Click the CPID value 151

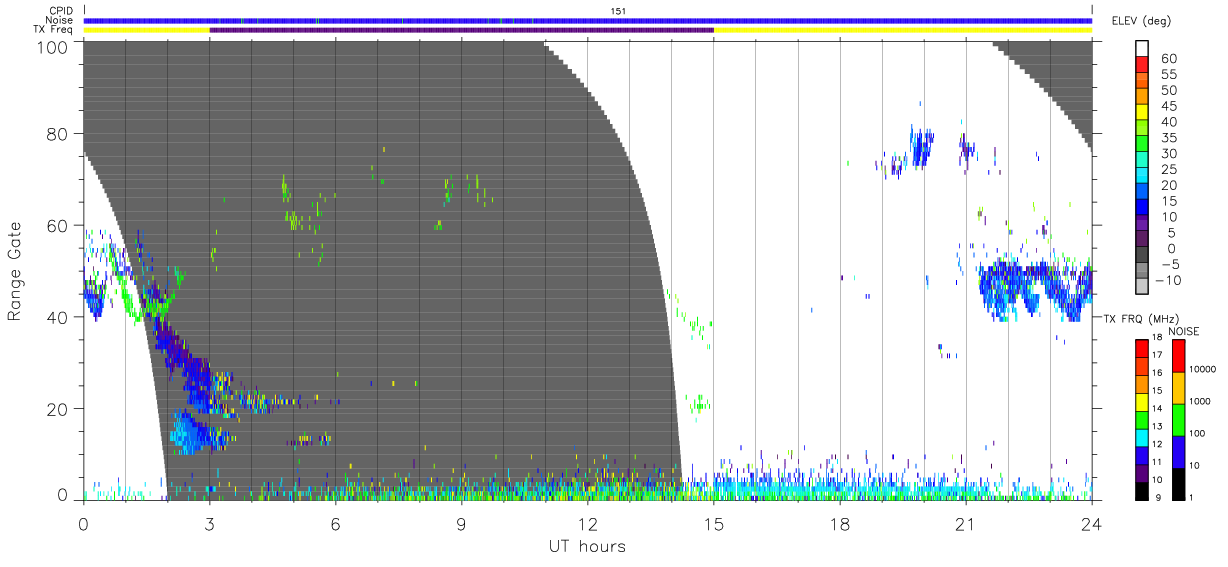pyautogui.click(x=618, y=11)
